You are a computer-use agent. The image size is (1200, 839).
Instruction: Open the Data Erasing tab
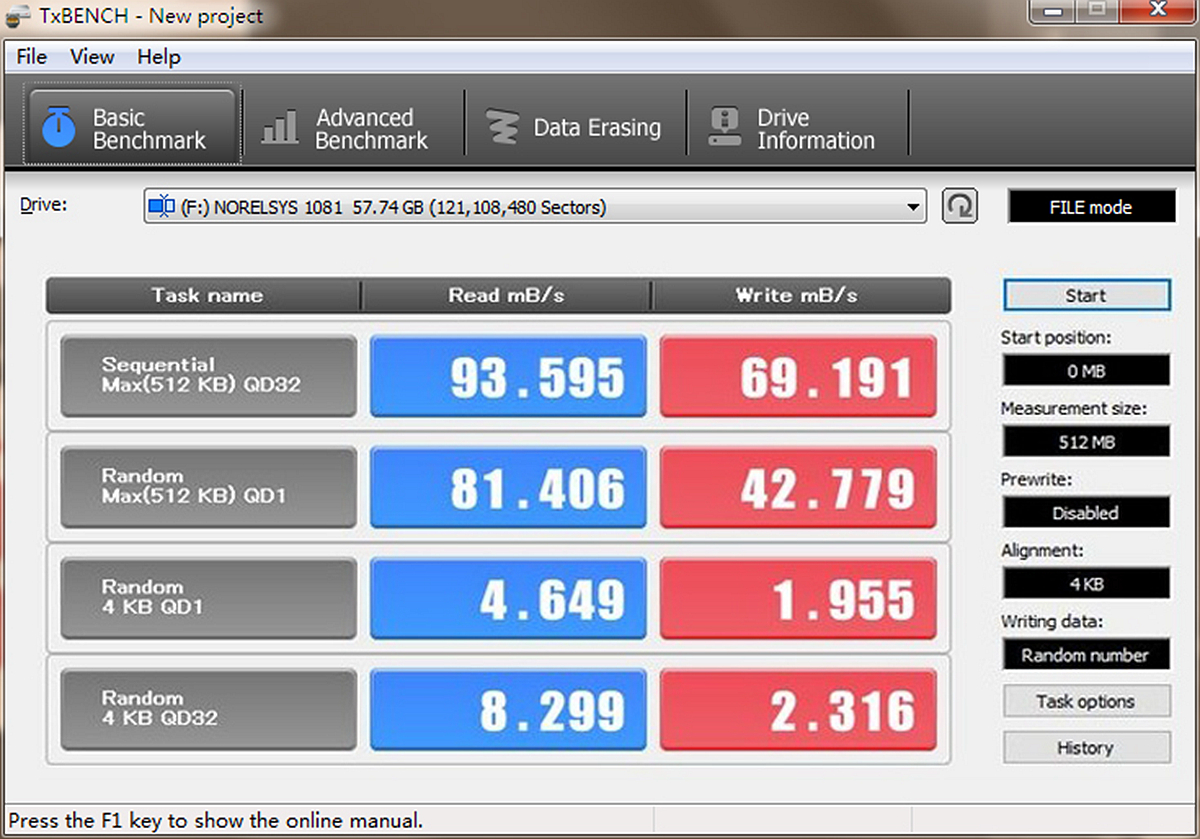point(574,129)
